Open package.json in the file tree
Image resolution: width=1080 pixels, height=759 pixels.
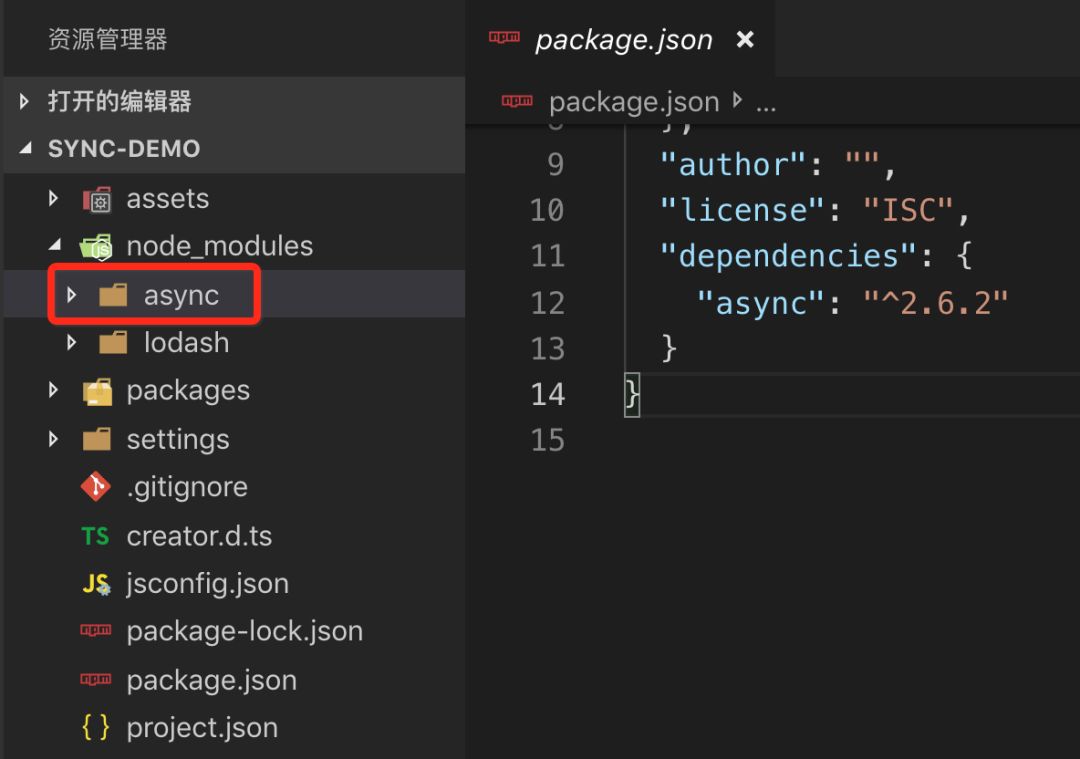pos(211,680)
